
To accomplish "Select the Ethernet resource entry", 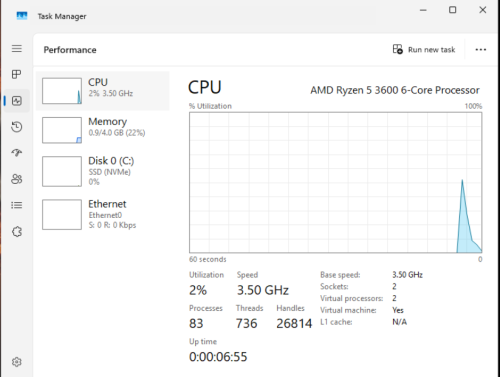I will point(103,214).
